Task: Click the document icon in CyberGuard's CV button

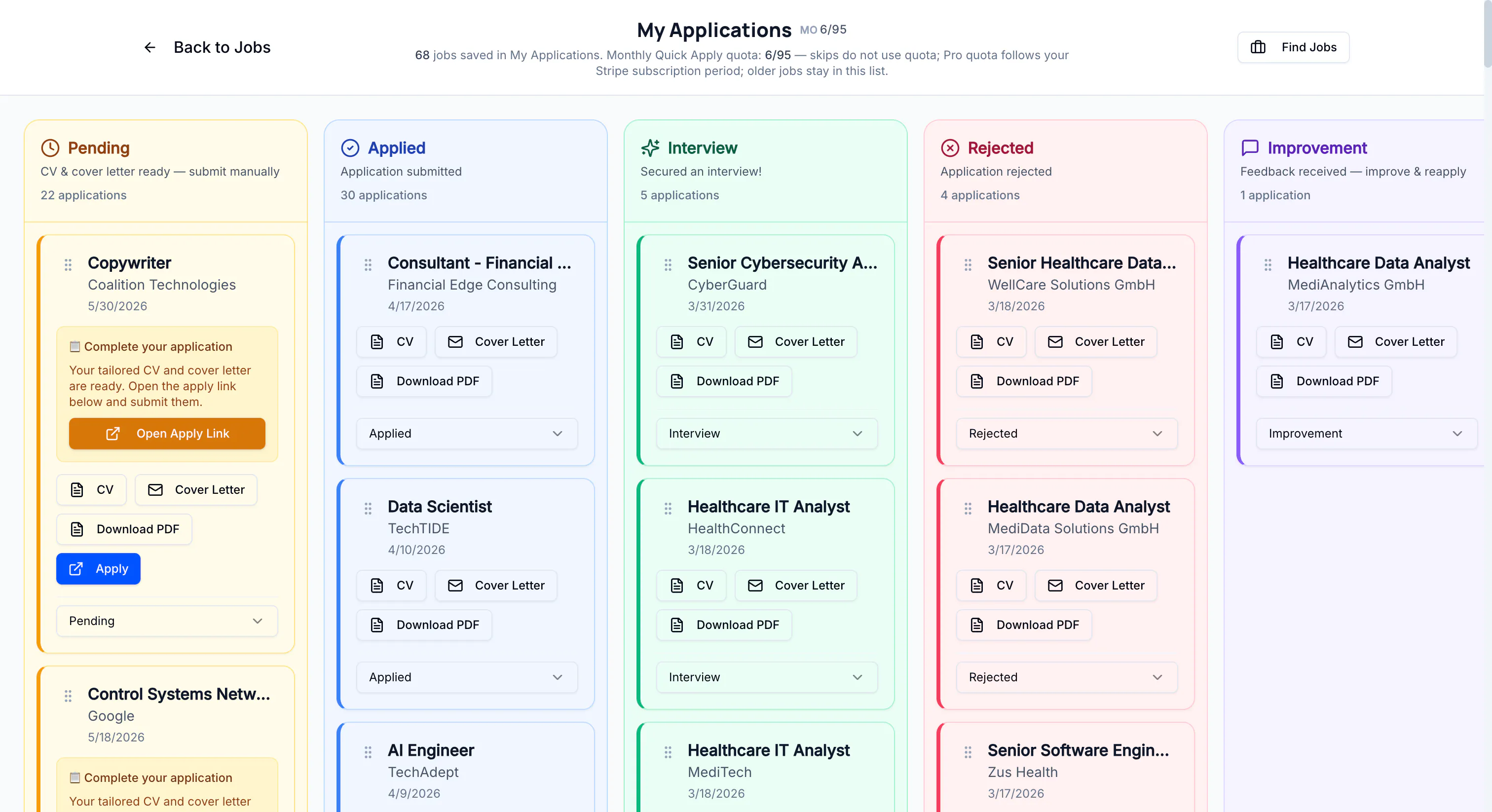Action: (677, 342)
